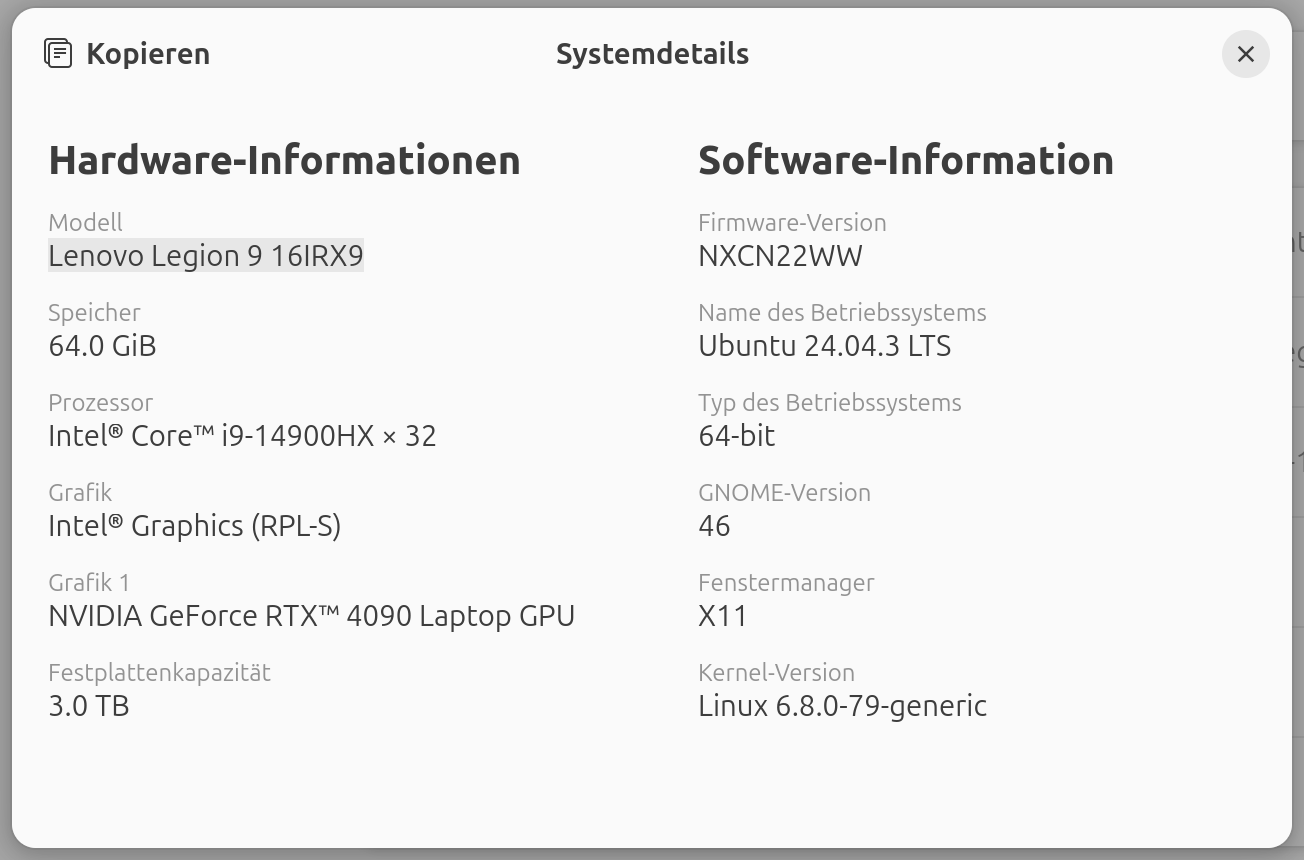Click the Kopieren button to copy system details
The image size is (1304, 860).
[148, 54]
